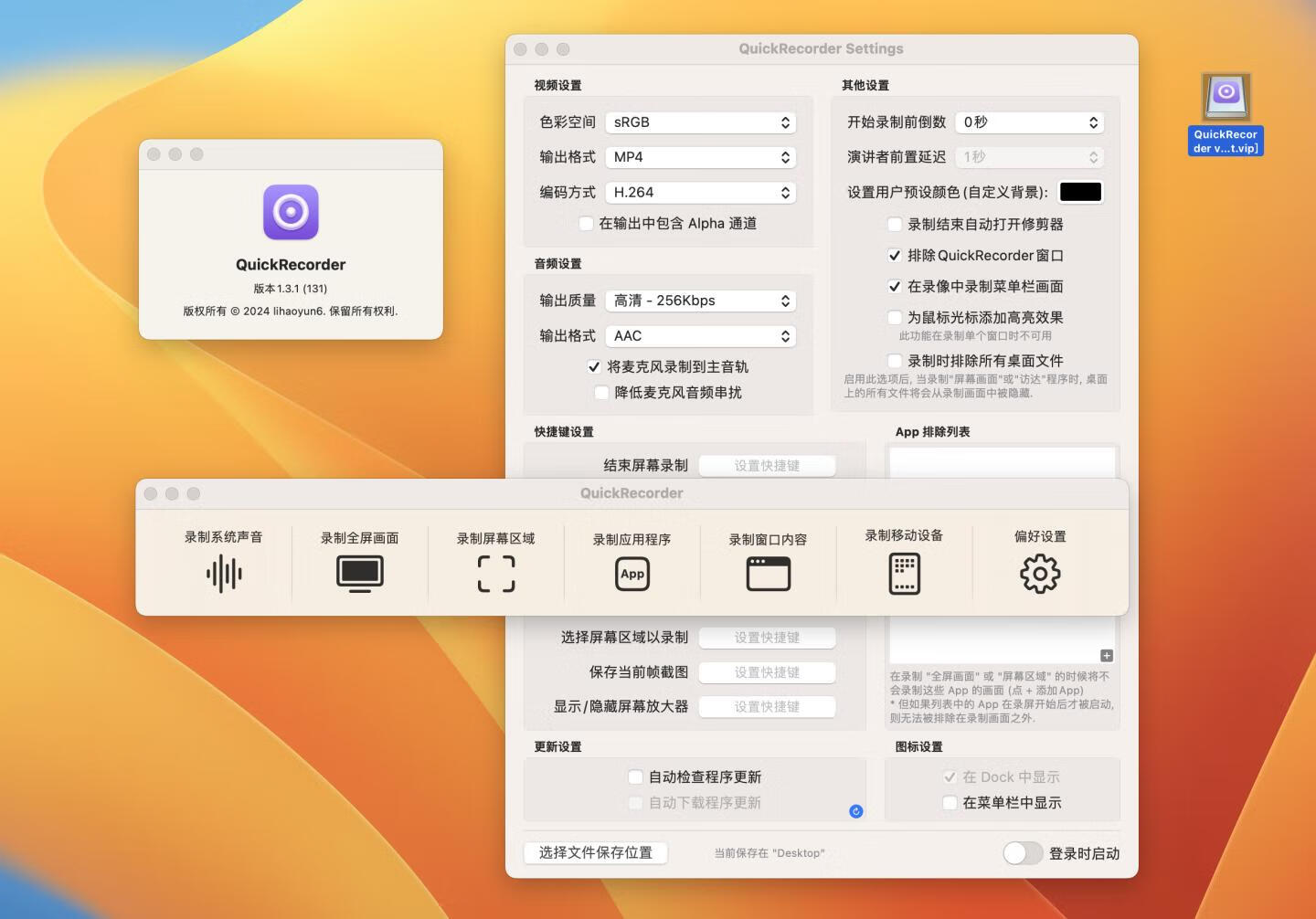Click the "当前保存在 "Desktop"" status text
Viewport: 1316px width, 919px height.
coord(769,853)
